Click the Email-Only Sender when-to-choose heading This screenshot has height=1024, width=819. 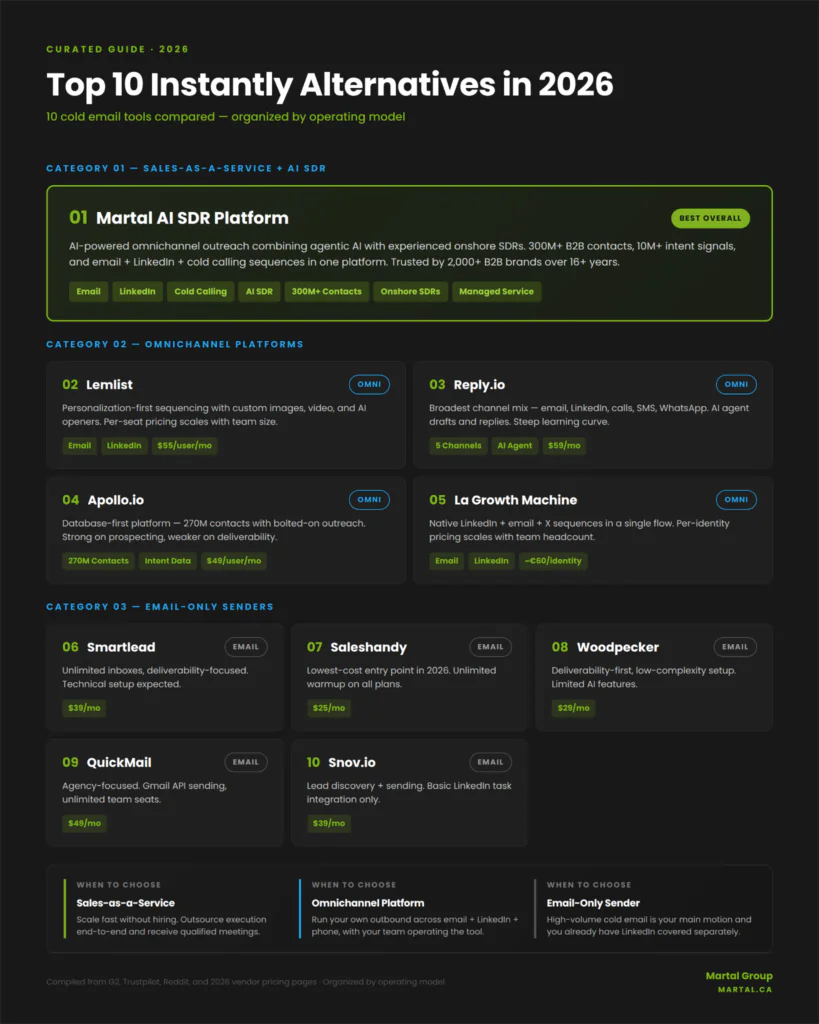point(593,903)
